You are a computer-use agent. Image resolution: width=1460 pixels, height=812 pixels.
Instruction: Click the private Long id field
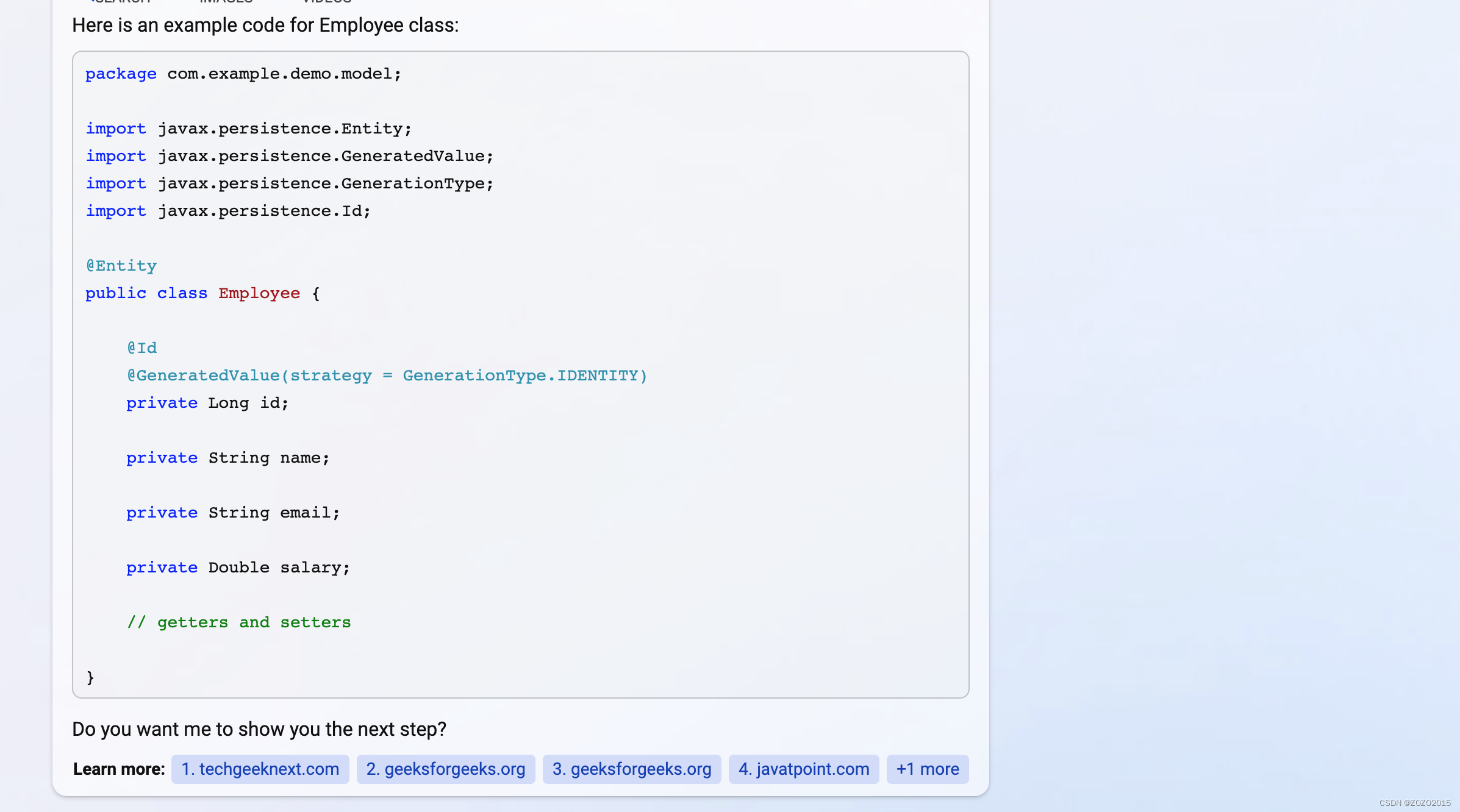(207, 402)
